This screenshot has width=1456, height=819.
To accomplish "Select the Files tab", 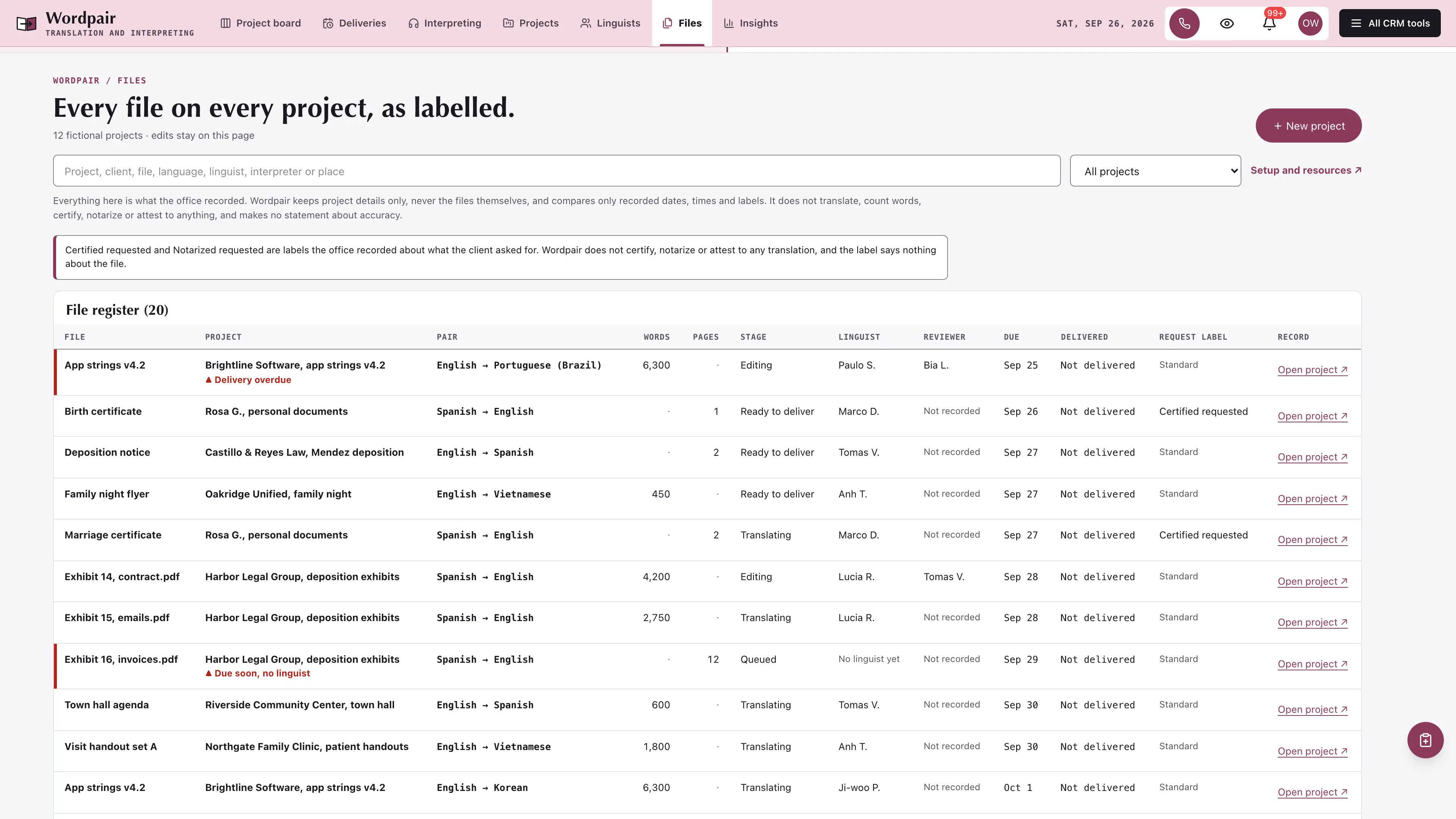I will click(682, 23).
